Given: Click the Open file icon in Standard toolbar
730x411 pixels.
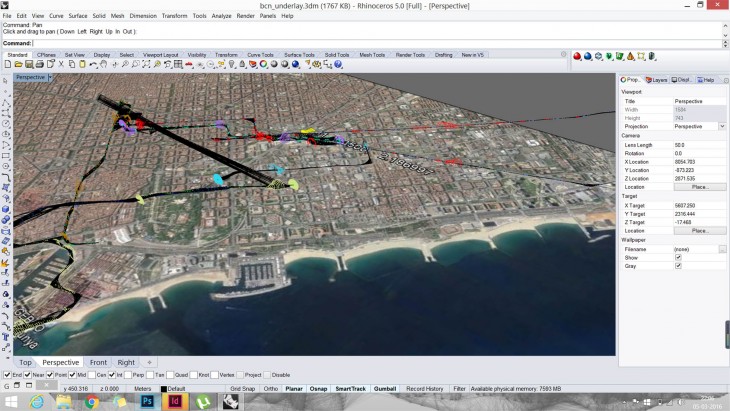Looking at the screenshot, I should tap(20, 64).
